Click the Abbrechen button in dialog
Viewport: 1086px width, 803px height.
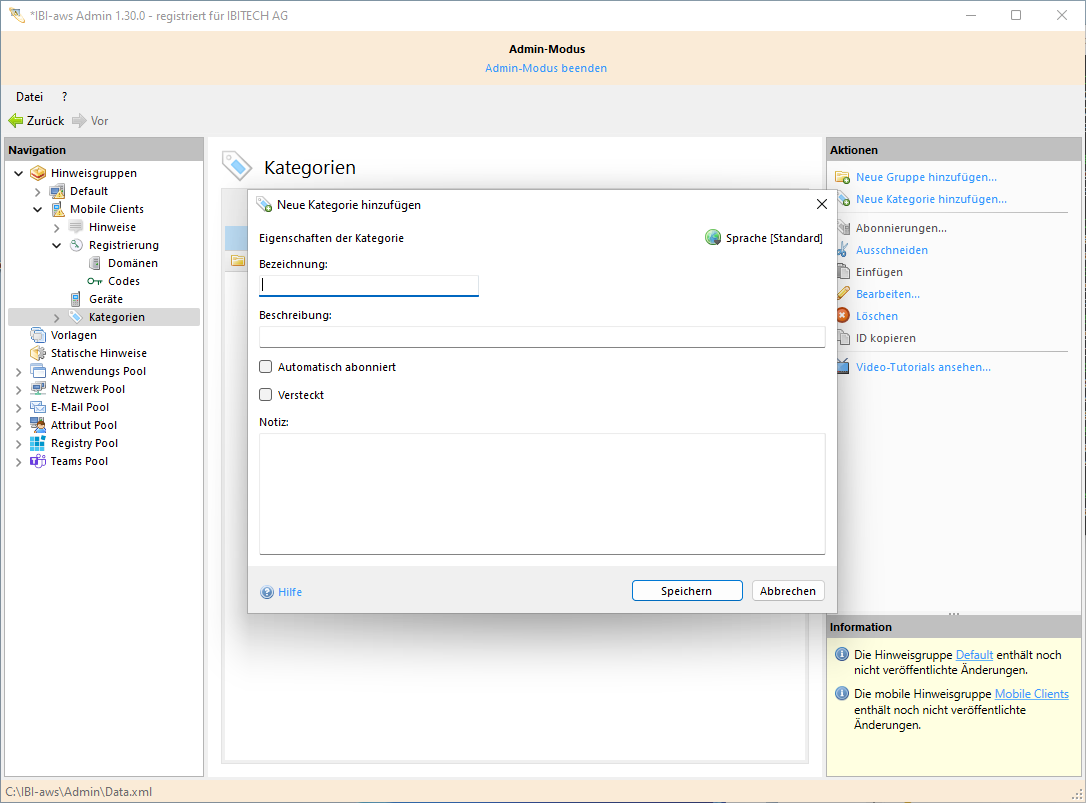tap(788, 591)
